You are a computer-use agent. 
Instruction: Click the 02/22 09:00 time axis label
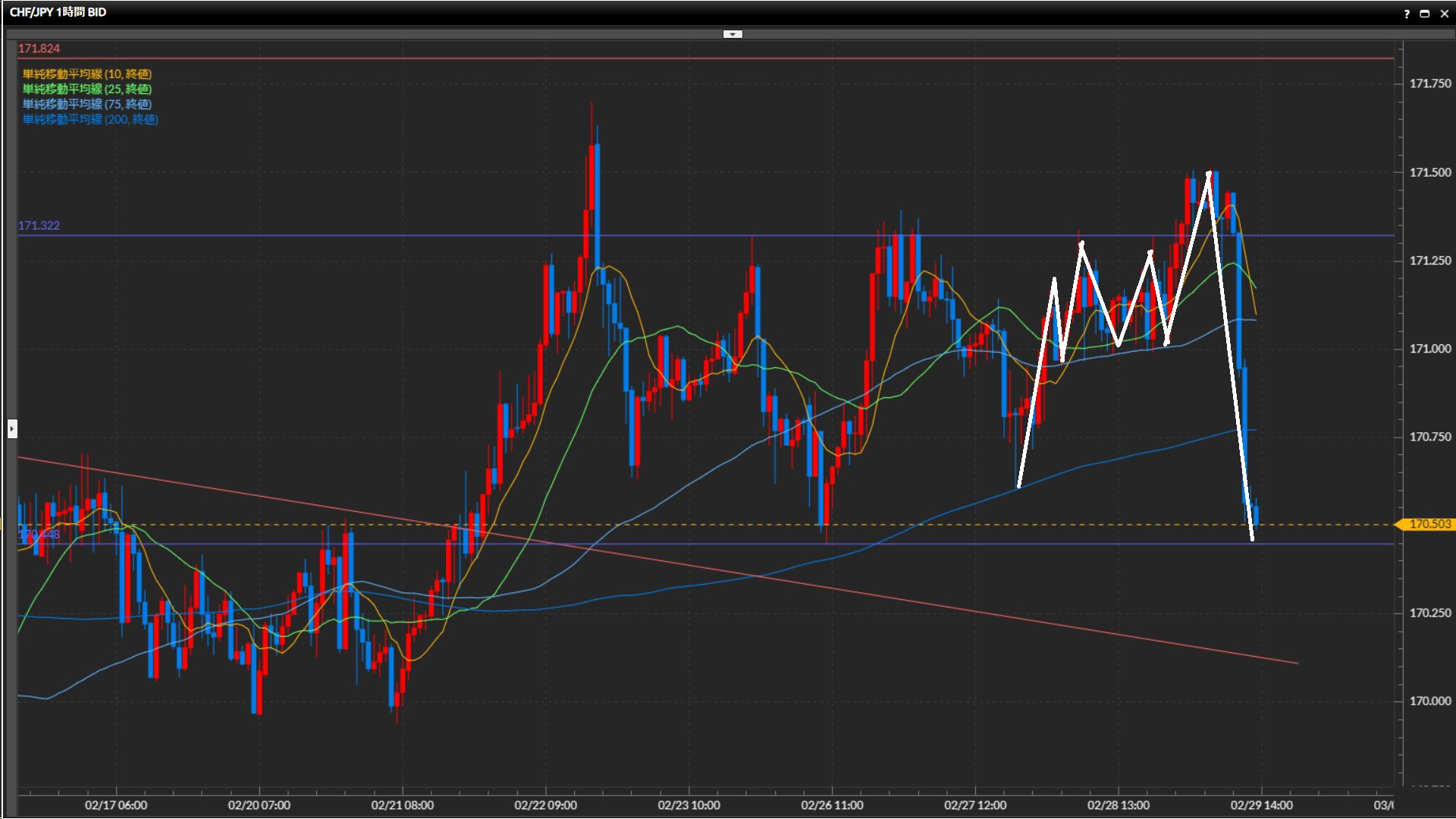tap(545, 805)
